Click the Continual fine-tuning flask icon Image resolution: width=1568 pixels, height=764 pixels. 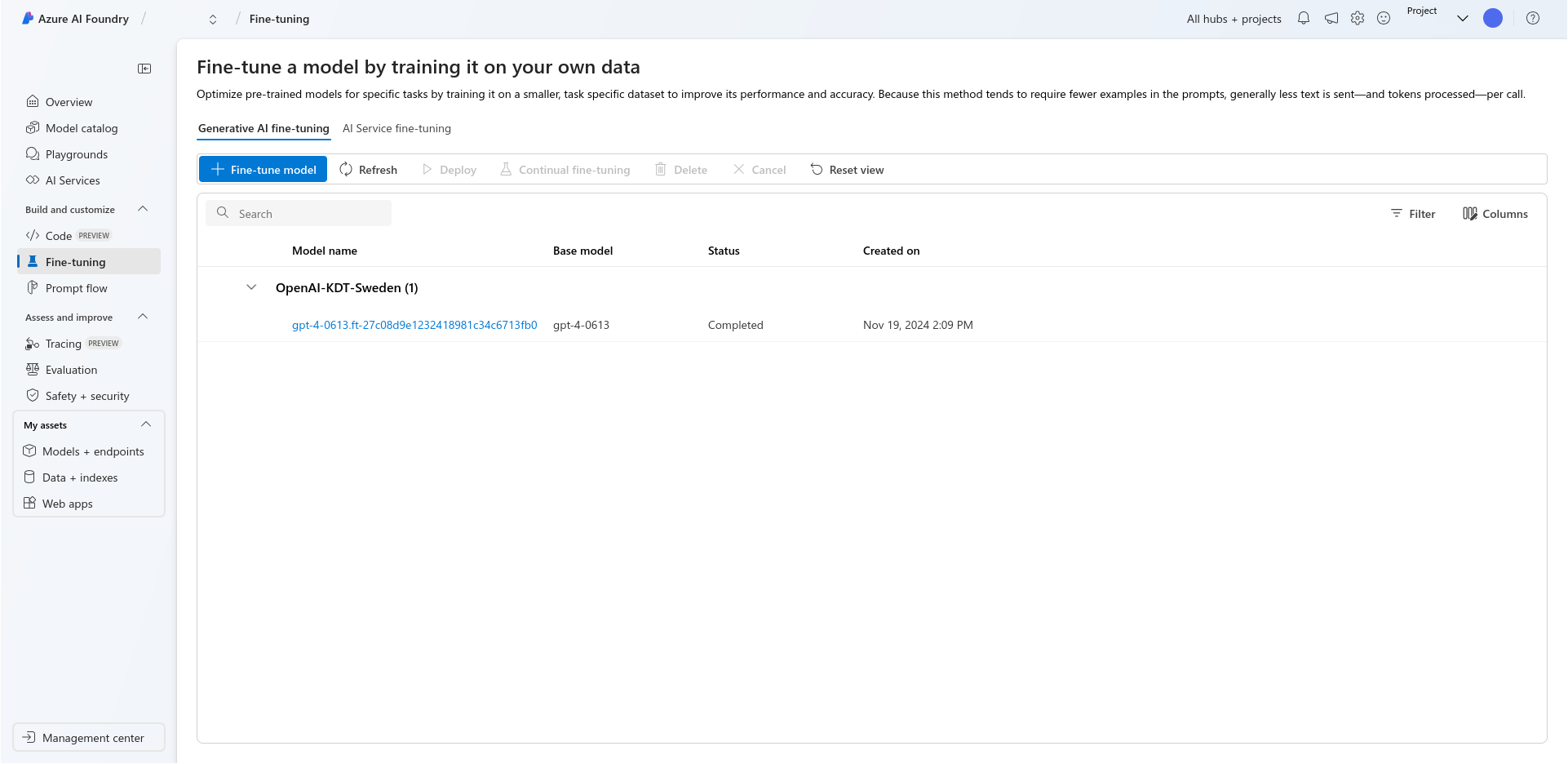coord(506,169)
